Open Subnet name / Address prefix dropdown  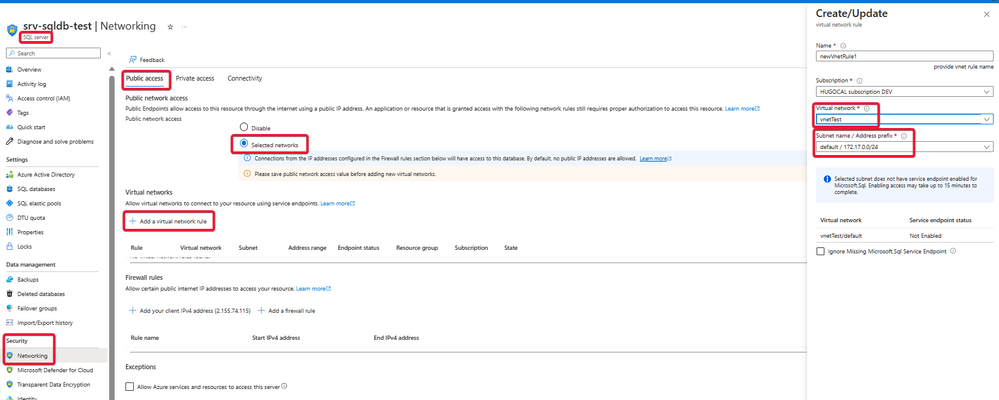pyautogui.click(x=904, y=147)
